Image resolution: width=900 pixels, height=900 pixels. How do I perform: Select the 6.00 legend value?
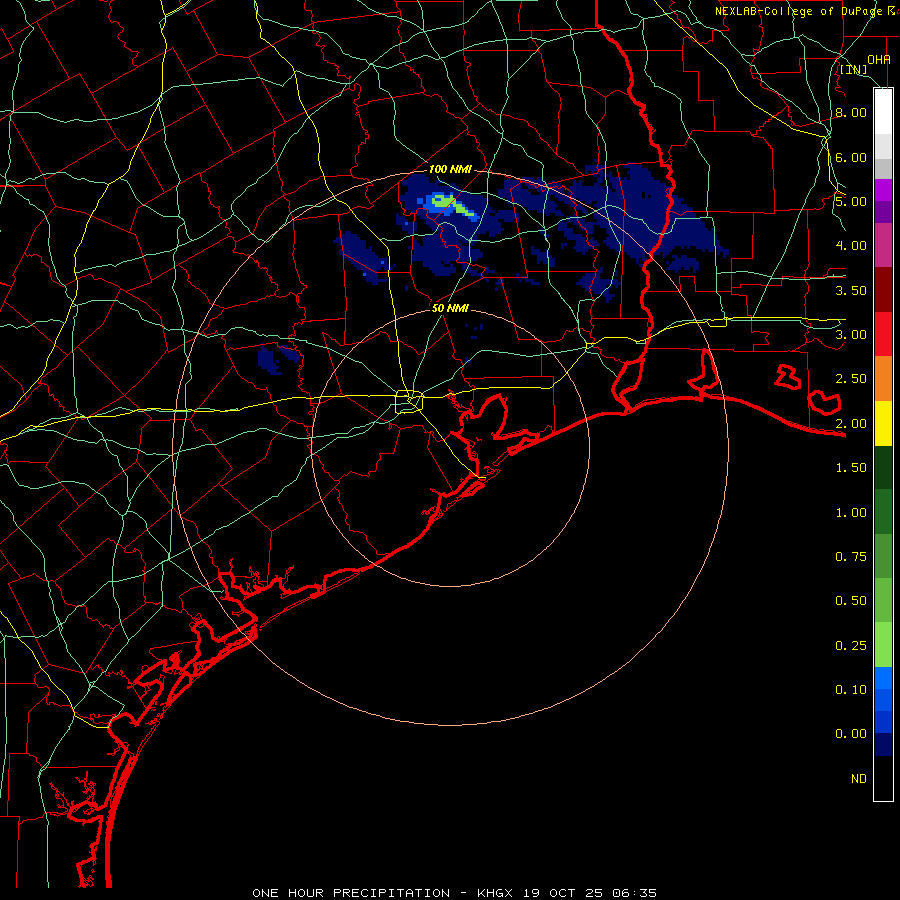tap(851, 157)
